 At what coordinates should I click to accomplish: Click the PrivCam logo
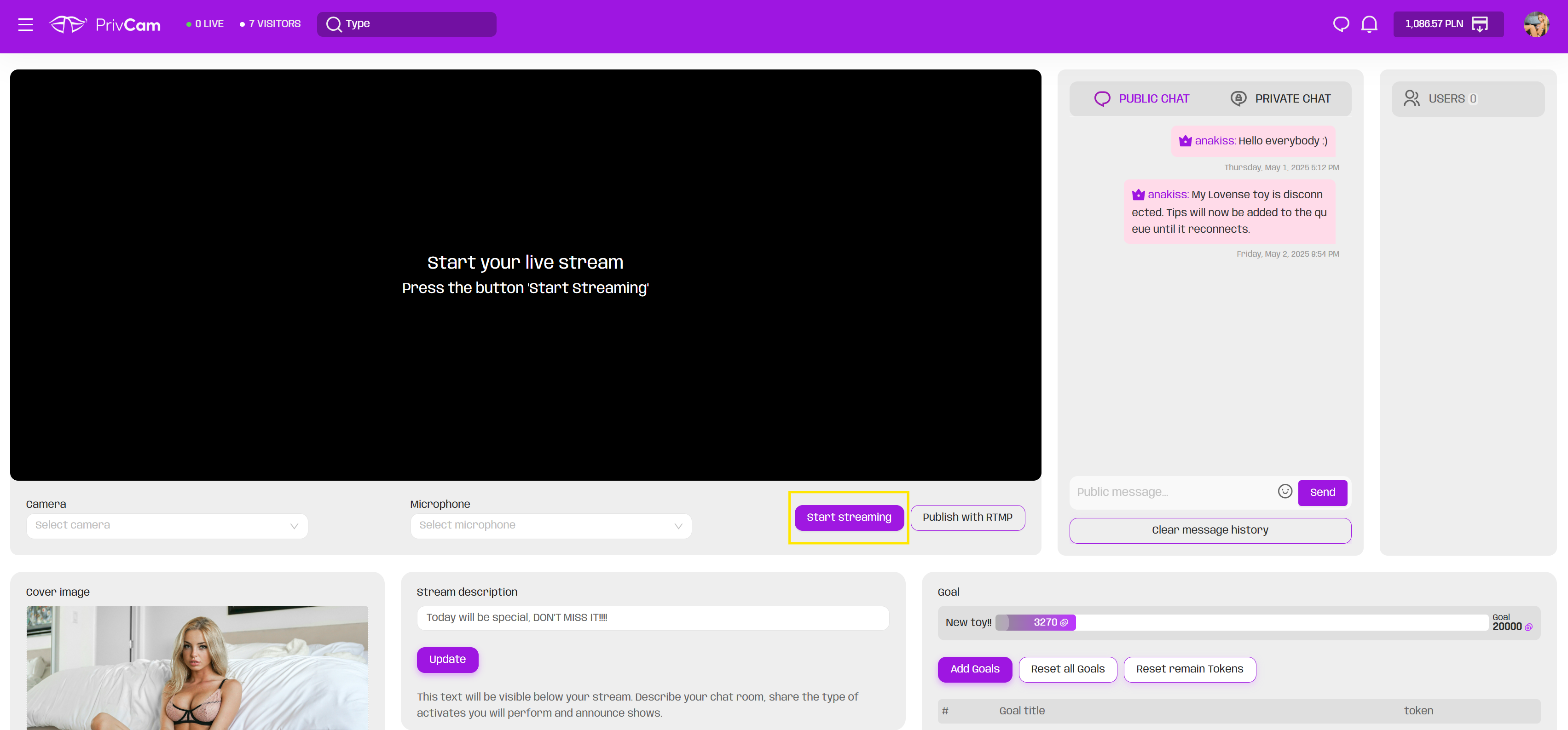pyautogui.click(x=104, y=24)
